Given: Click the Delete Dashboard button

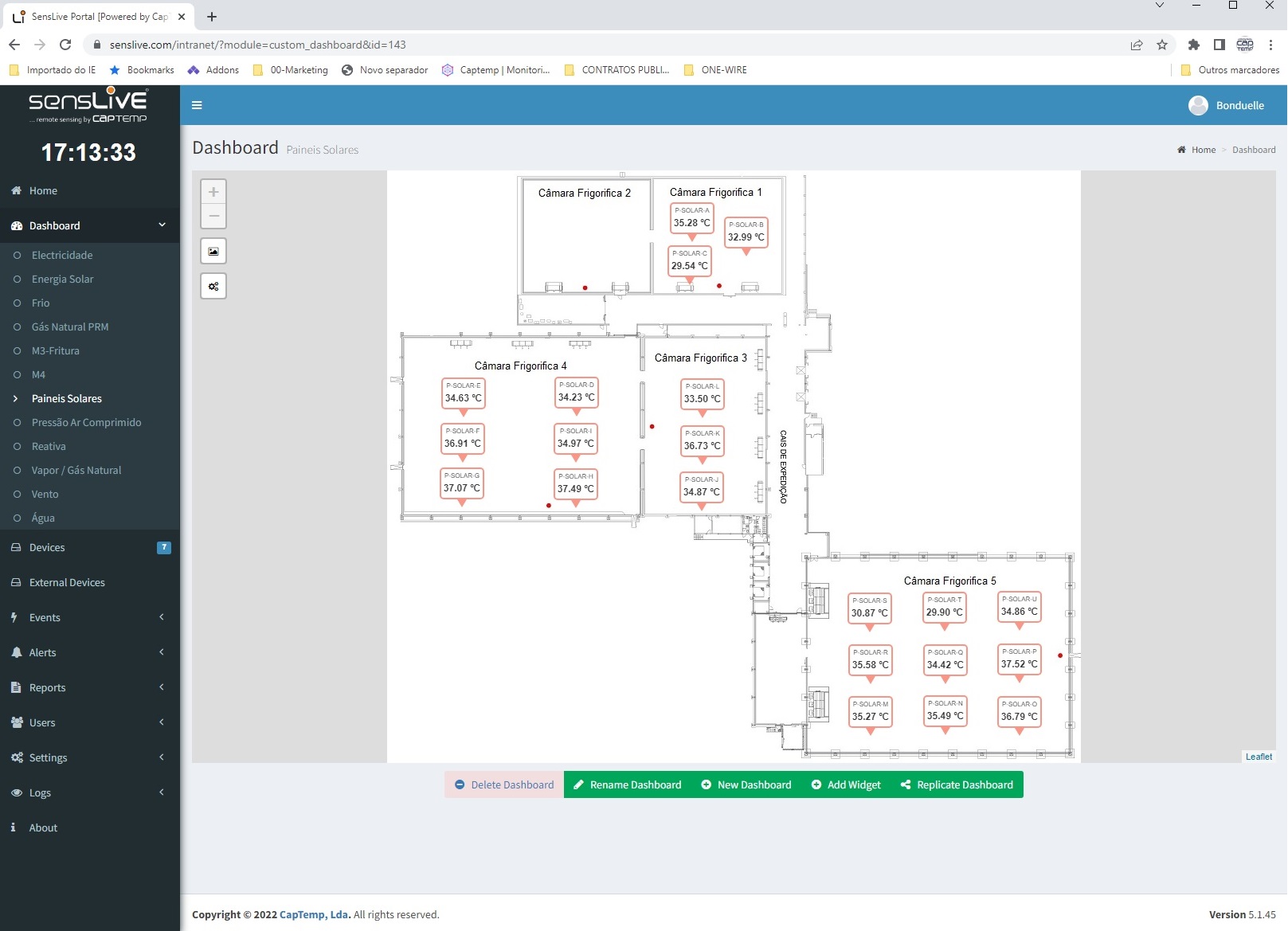Looking at the screenshot, I should [504, 784].
